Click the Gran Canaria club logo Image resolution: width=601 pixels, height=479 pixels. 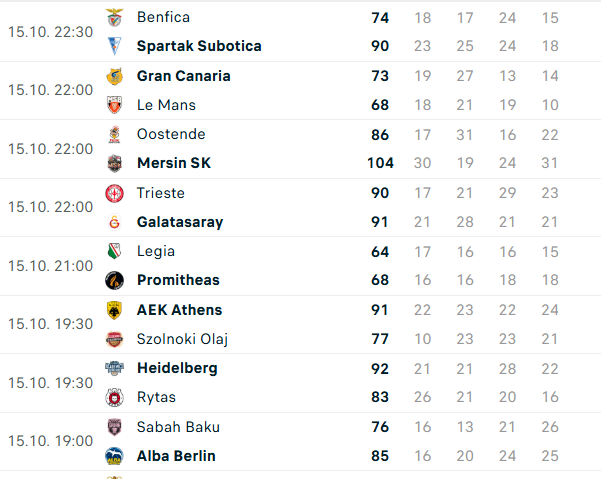click(x=115, y=76)
